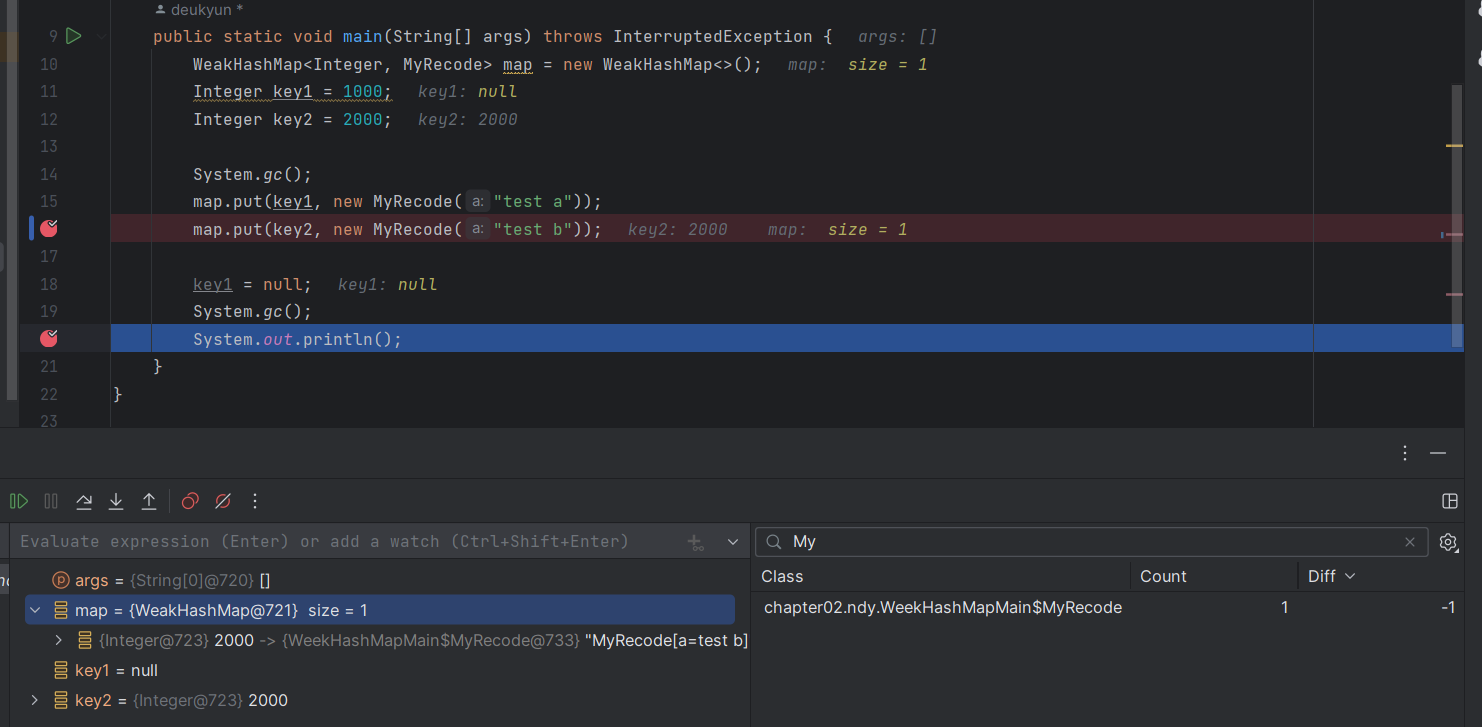The image size is (1482, 727).
Task: Open the View Breakpoints icon
Action: (190, 501)
